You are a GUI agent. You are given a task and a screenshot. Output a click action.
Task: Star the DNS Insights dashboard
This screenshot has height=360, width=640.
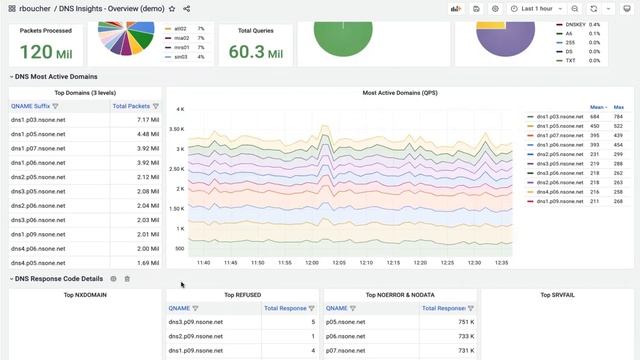tap(172, 9)
